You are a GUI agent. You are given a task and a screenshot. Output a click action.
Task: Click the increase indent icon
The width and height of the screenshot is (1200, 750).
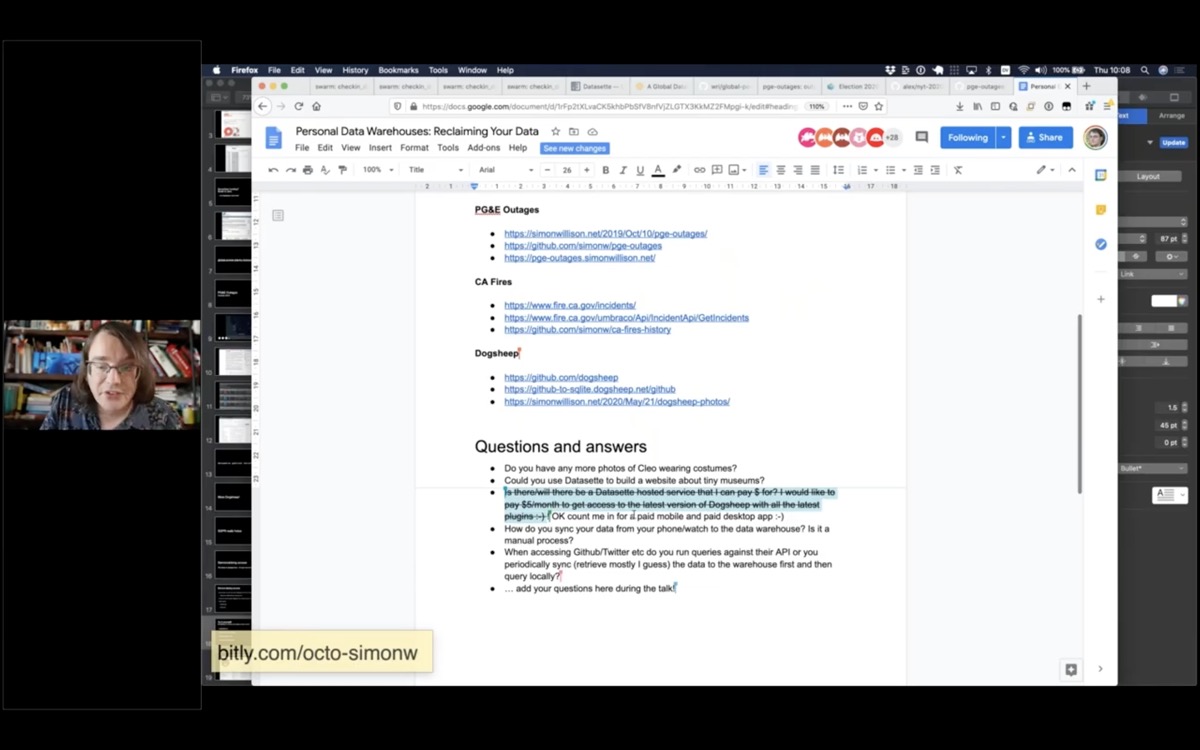pos(935,170)
